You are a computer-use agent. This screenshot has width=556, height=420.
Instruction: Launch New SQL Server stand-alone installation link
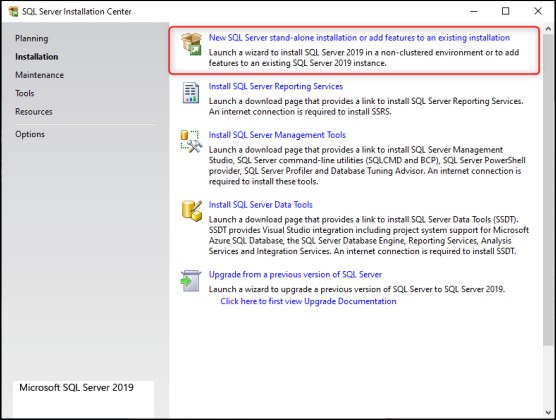pyautogui.click(x=359, y=38)
